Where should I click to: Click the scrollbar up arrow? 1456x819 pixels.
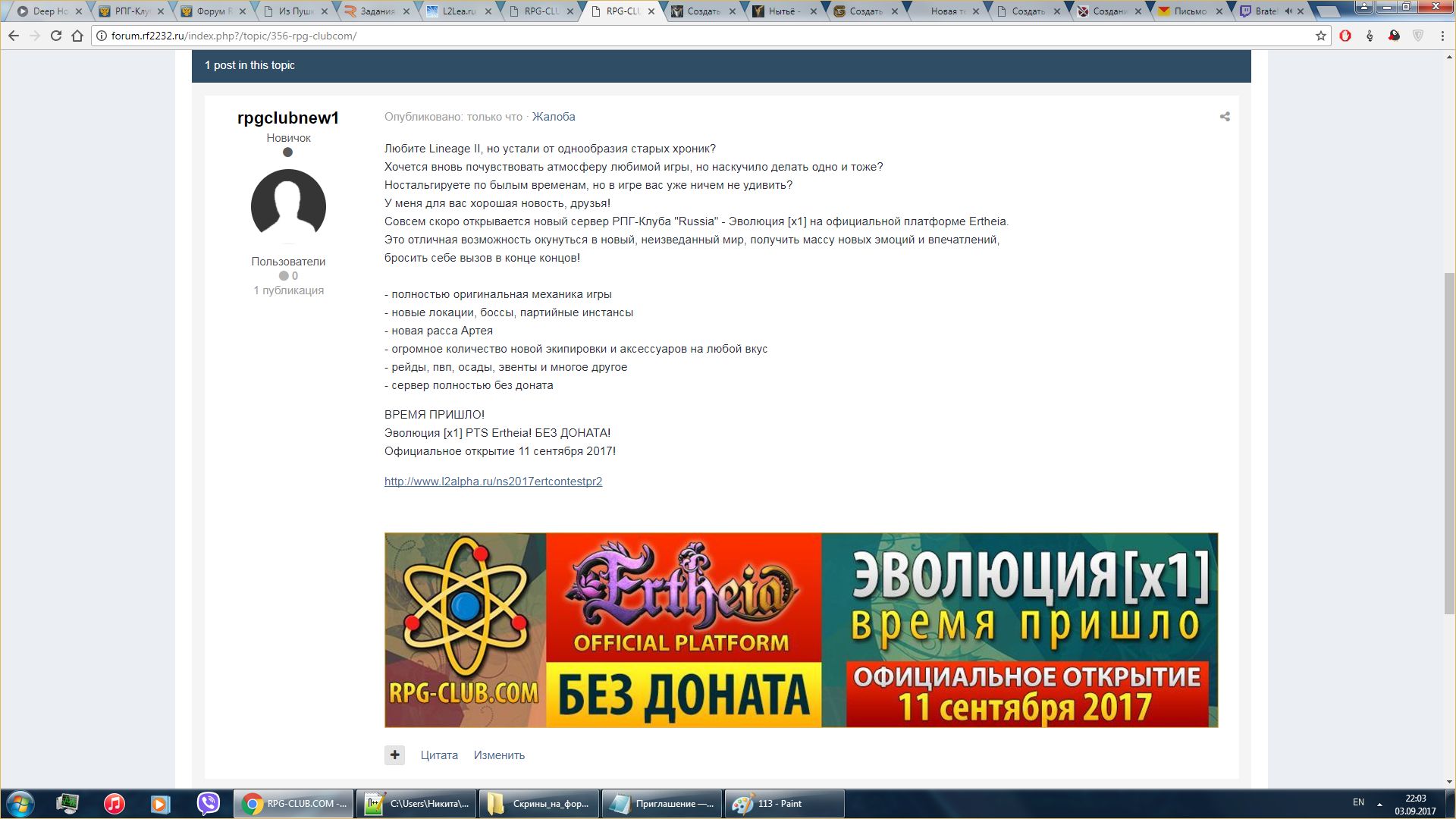[1449, 57]
